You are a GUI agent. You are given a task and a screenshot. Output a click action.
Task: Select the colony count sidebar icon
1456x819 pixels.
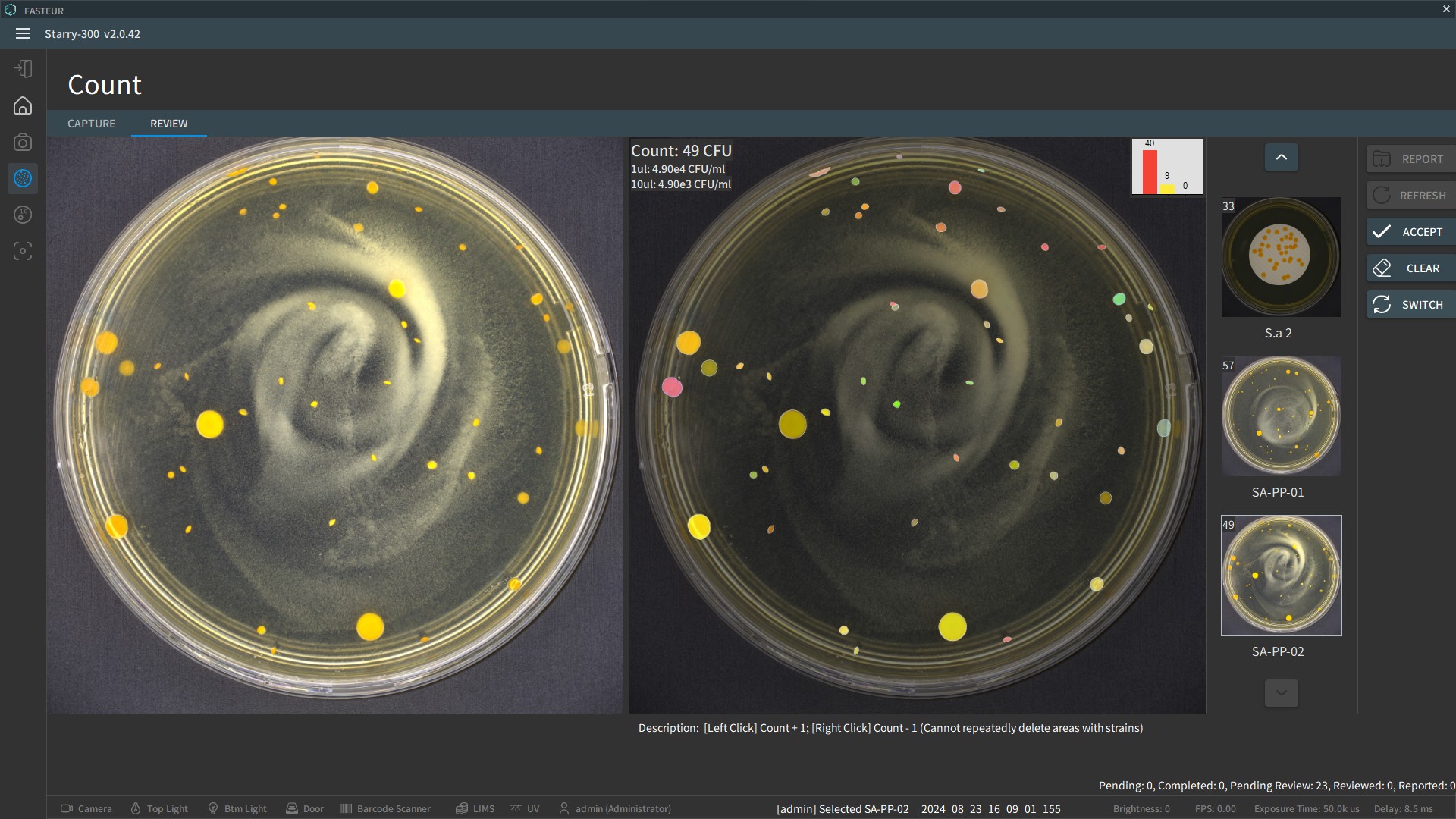click(x=23, y=178)
